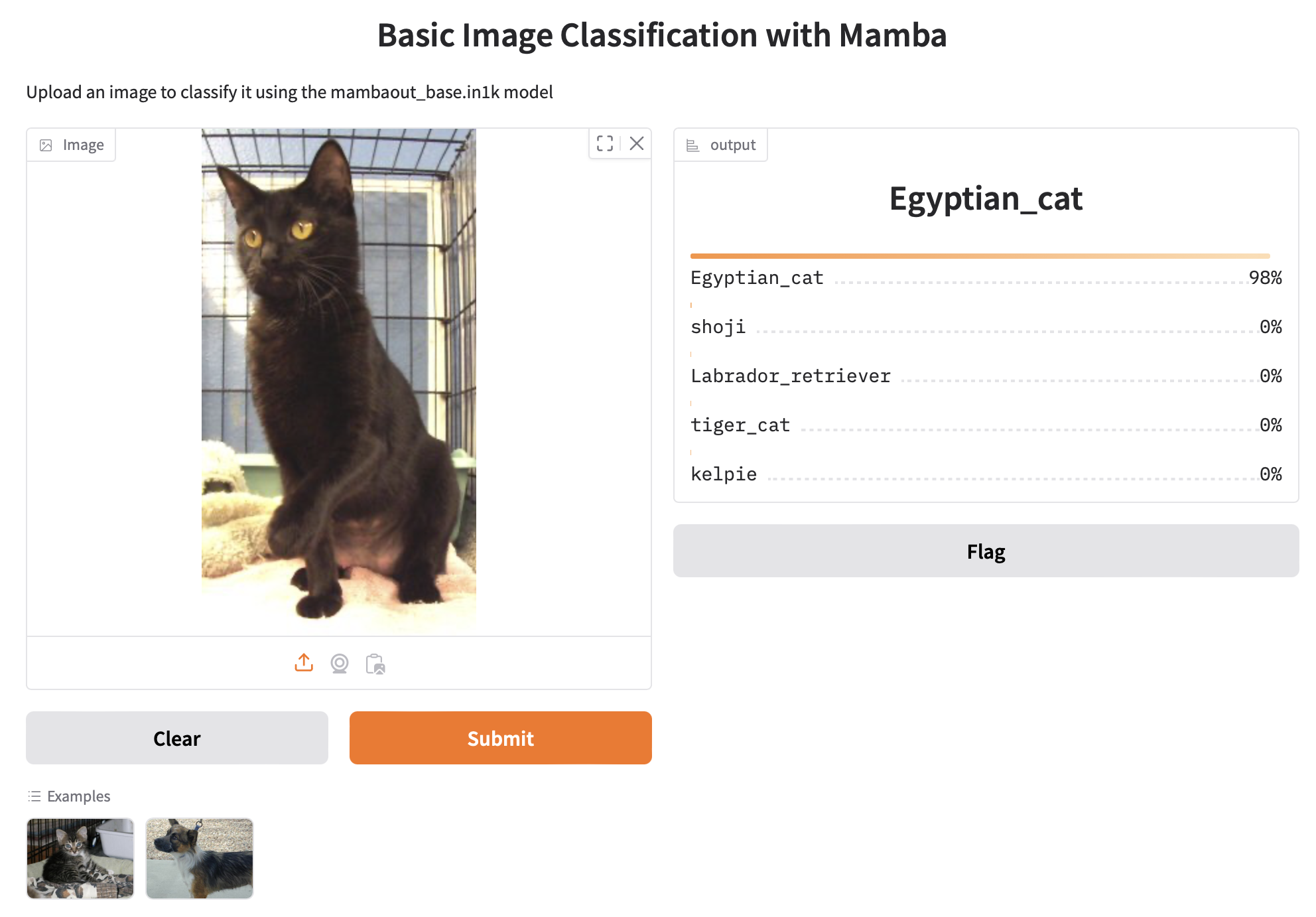The image size is (1316, 917).
Task: Click the webcam capture icon
Action: (x=340, y=663)
